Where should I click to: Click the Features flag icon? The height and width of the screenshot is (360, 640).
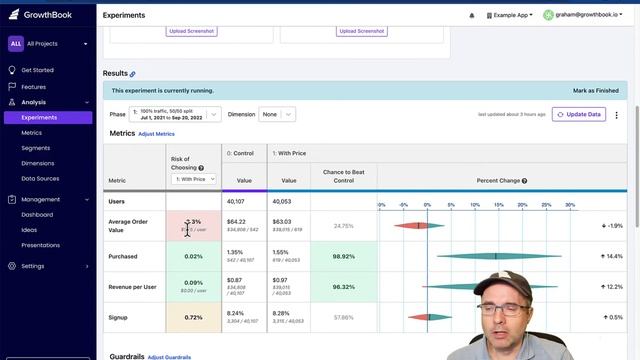[12, 87]
